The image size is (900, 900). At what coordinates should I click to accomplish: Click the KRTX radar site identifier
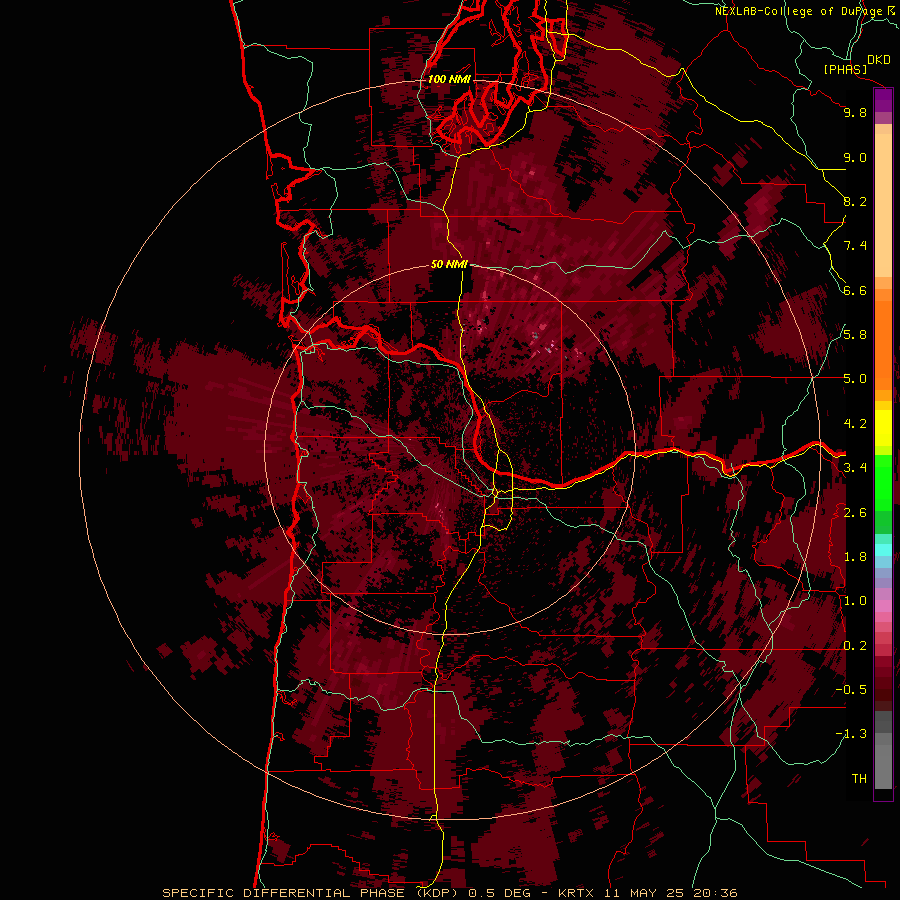(x=577, y=893)
